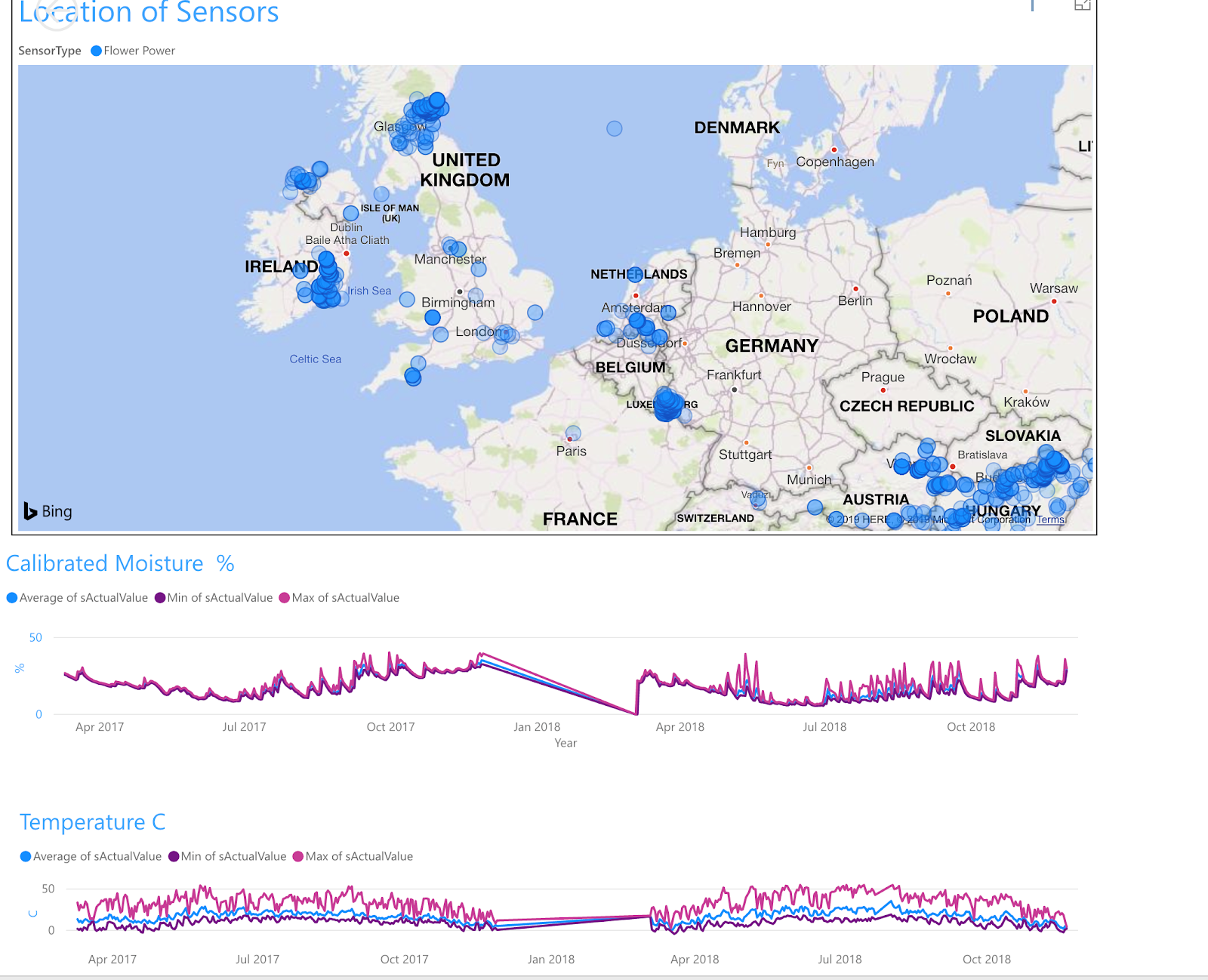Click the sensor cluster over Luxembourg
The width and height of the screenshot is (1208, 980).
[667, 404]
